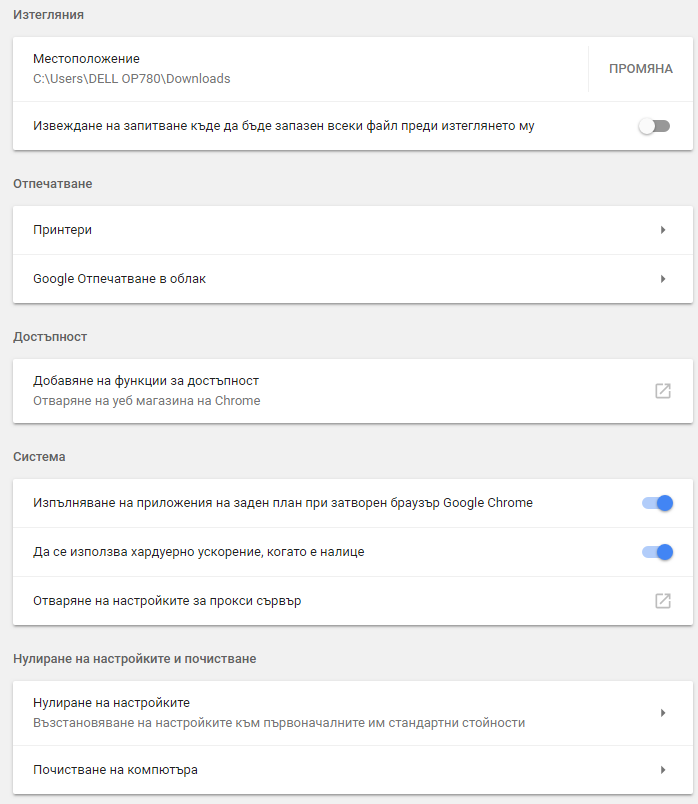Viewport: 698px width, 804px height.
Task: Click the Извеждане на запитване download label text
Action: [x=290, y=126]
